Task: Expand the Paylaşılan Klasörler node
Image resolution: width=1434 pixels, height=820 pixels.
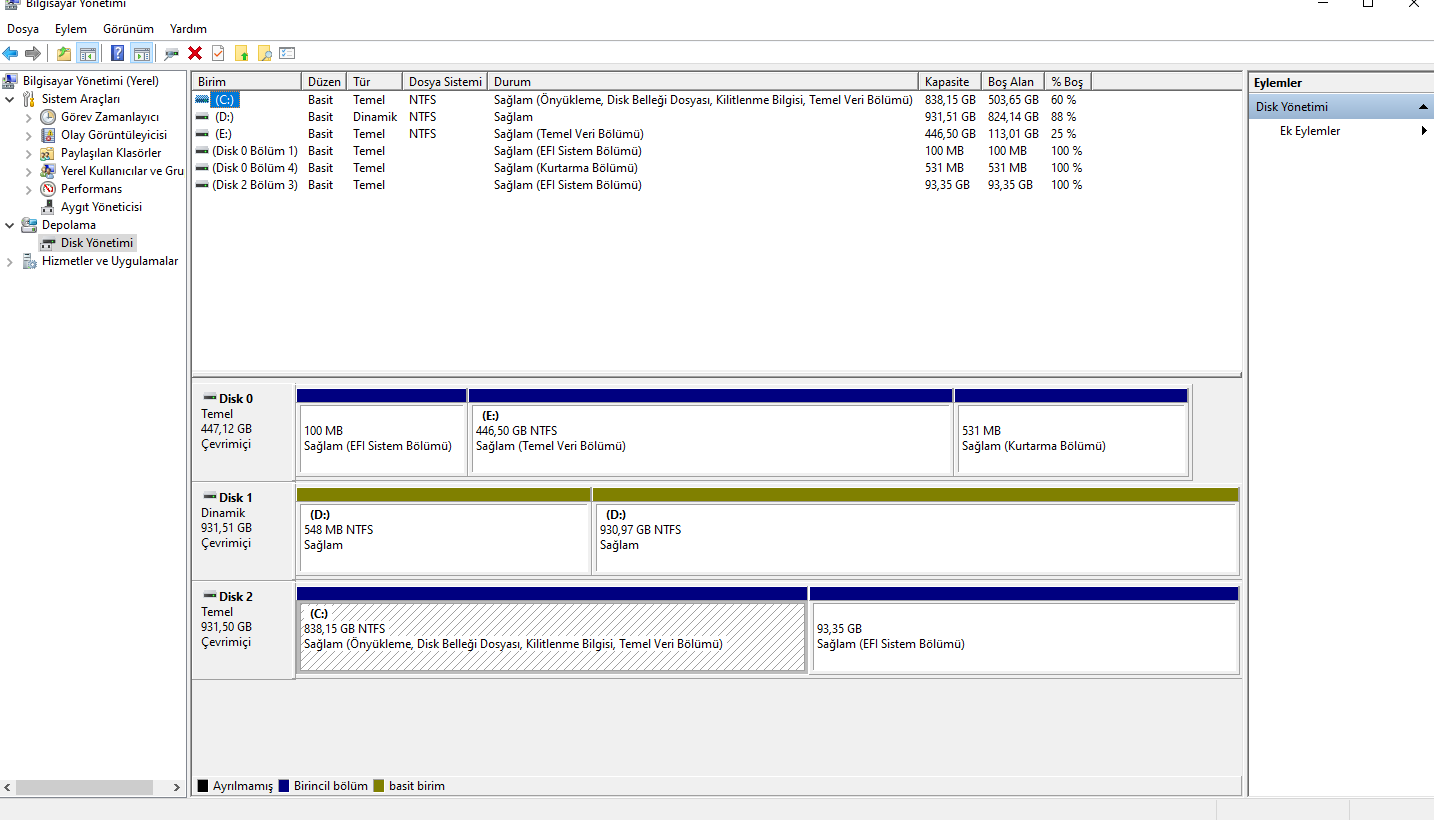Action: [x=29, y=153]
